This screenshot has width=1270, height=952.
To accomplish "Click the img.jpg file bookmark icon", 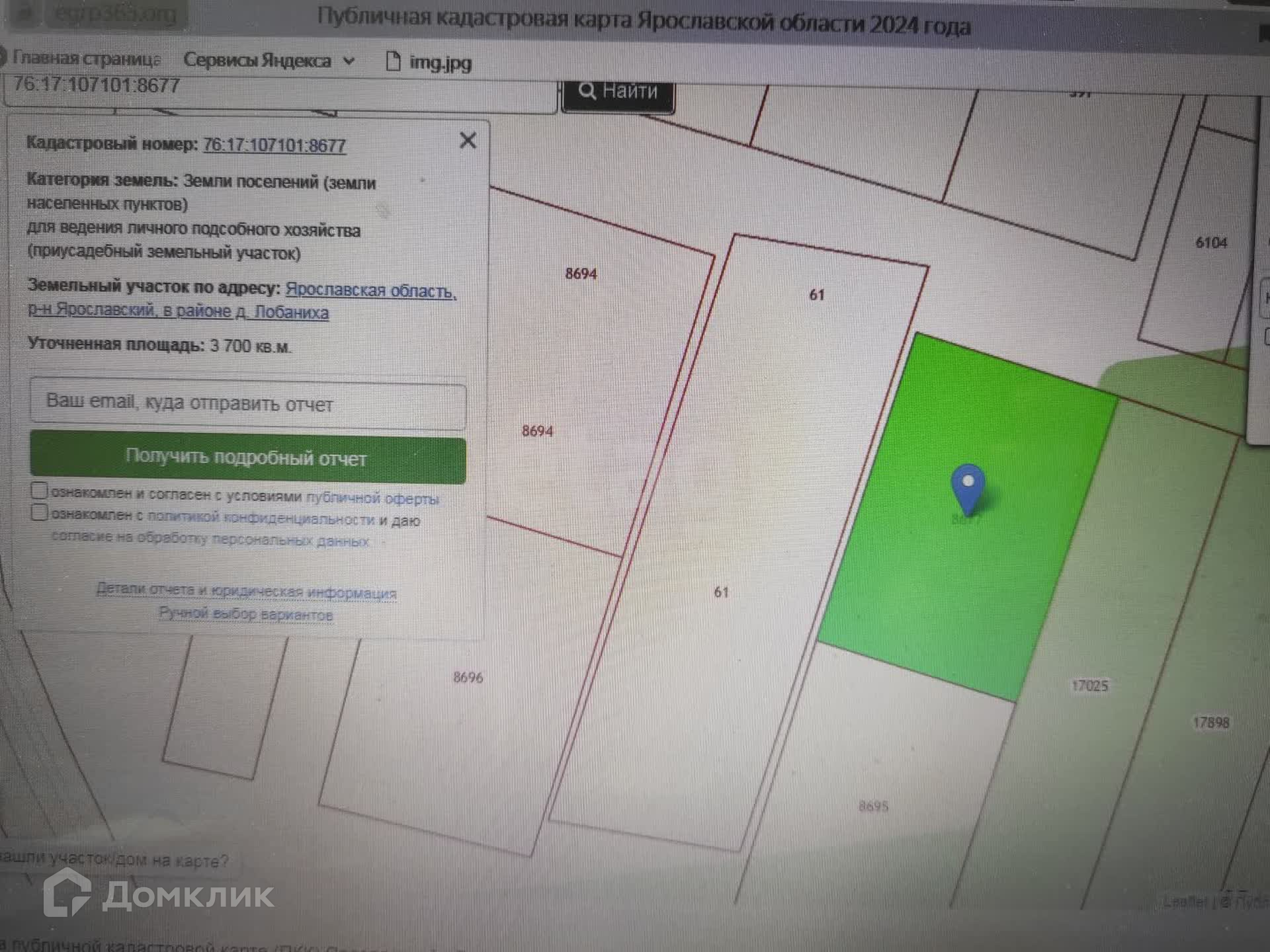I will (x=393, y=61).
